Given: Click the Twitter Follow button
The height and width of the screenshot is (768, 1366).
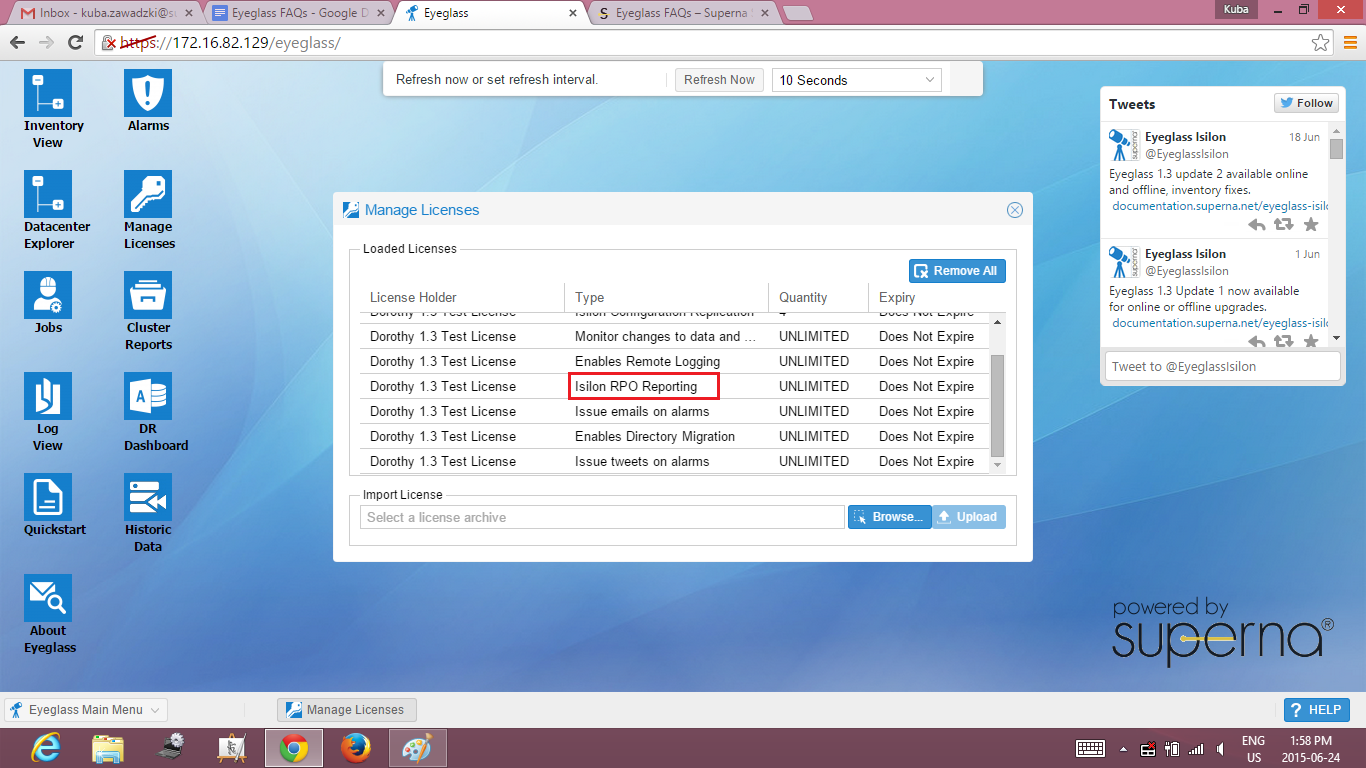Looking at the screenshot, I should coord(1306,103).
